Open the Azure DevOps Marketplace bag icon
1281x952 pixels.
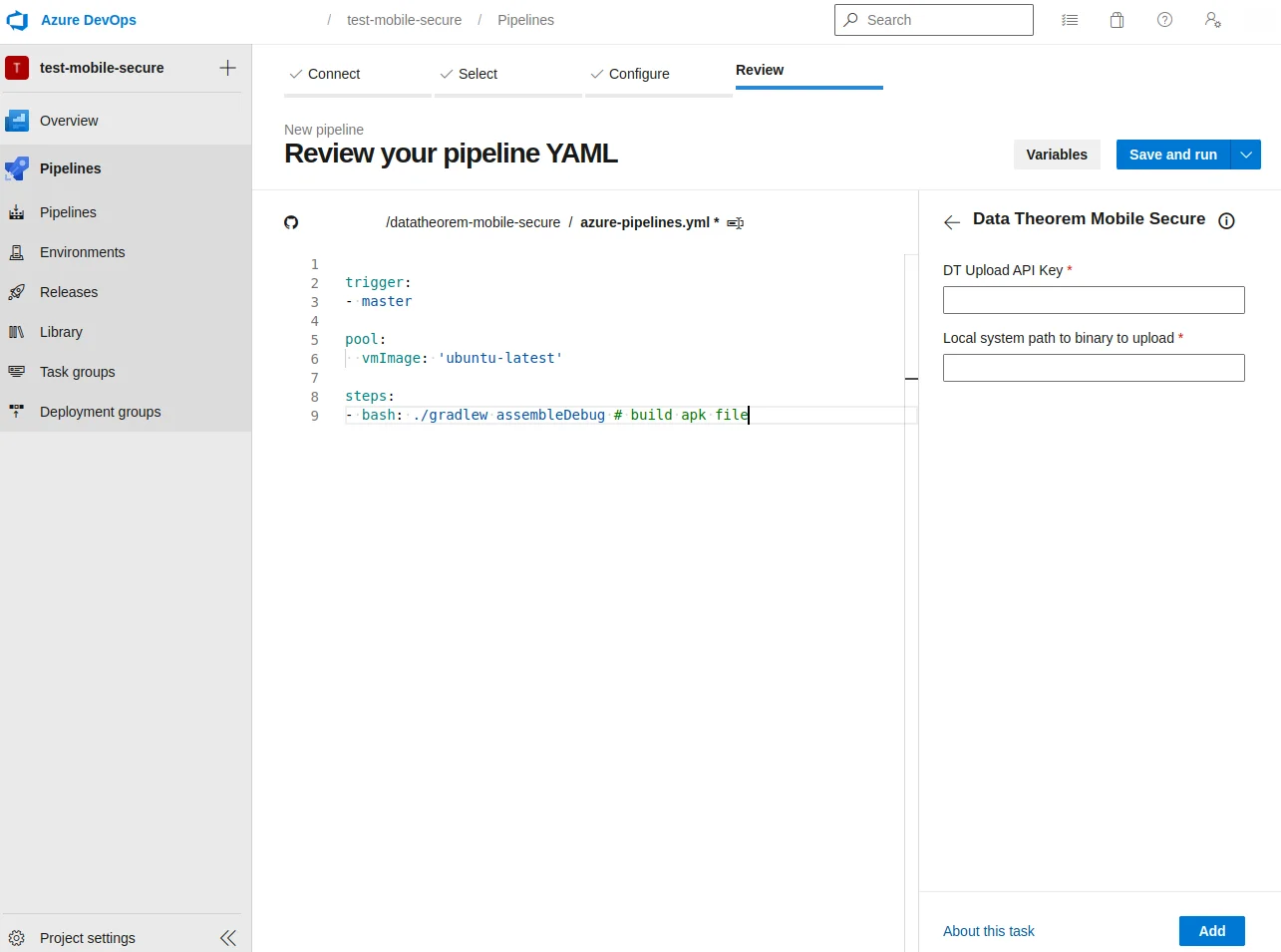1117,19
